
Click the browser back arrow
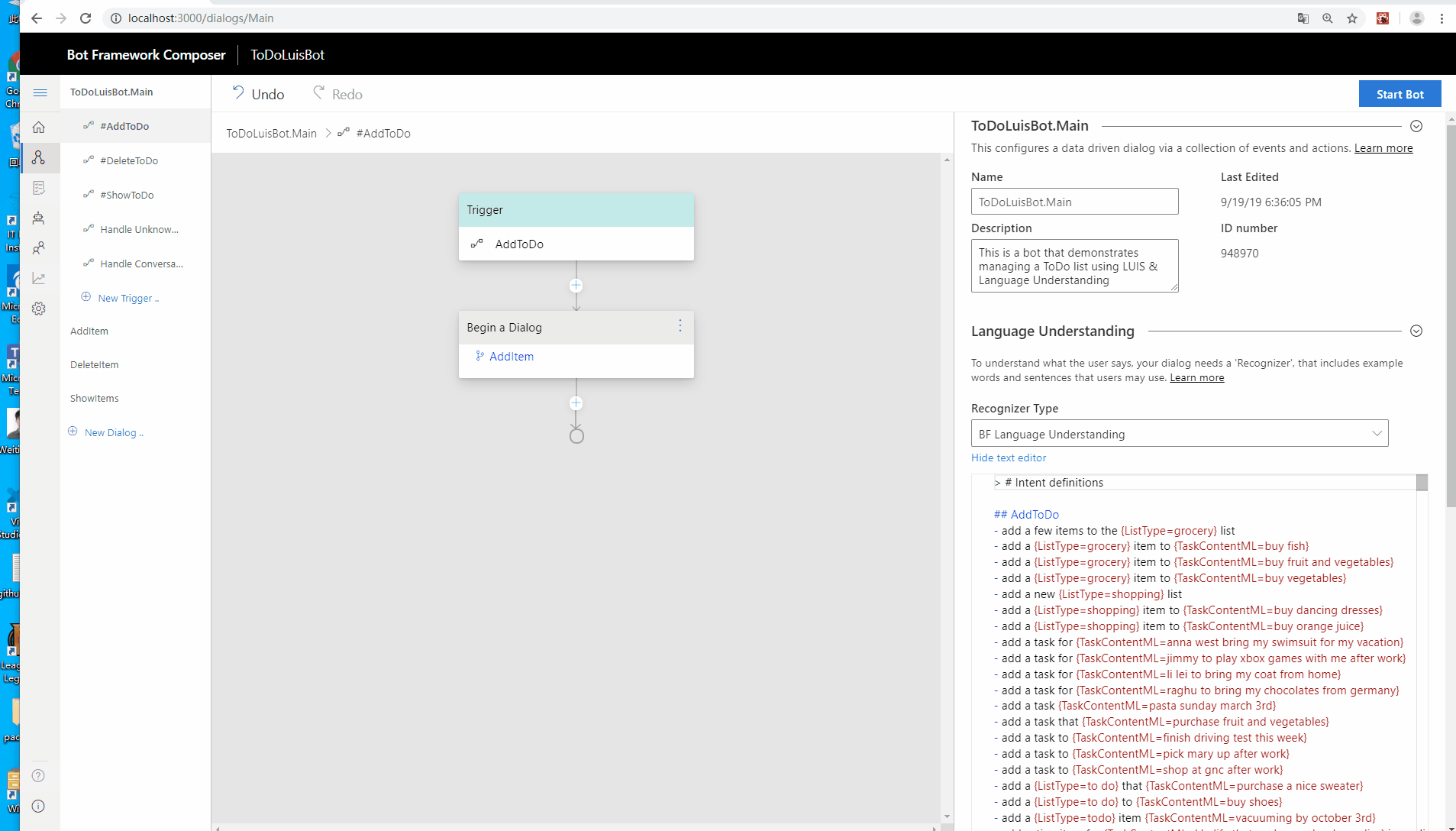pos(37,18)
